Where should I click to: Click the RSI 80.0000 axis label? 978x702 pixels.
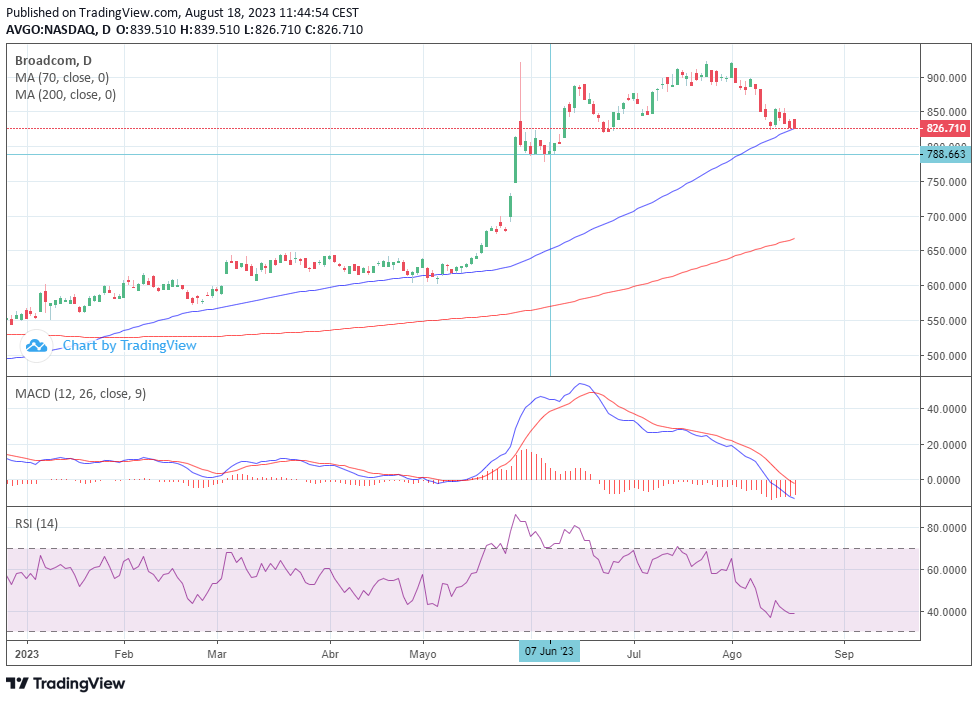pos(947,528)
